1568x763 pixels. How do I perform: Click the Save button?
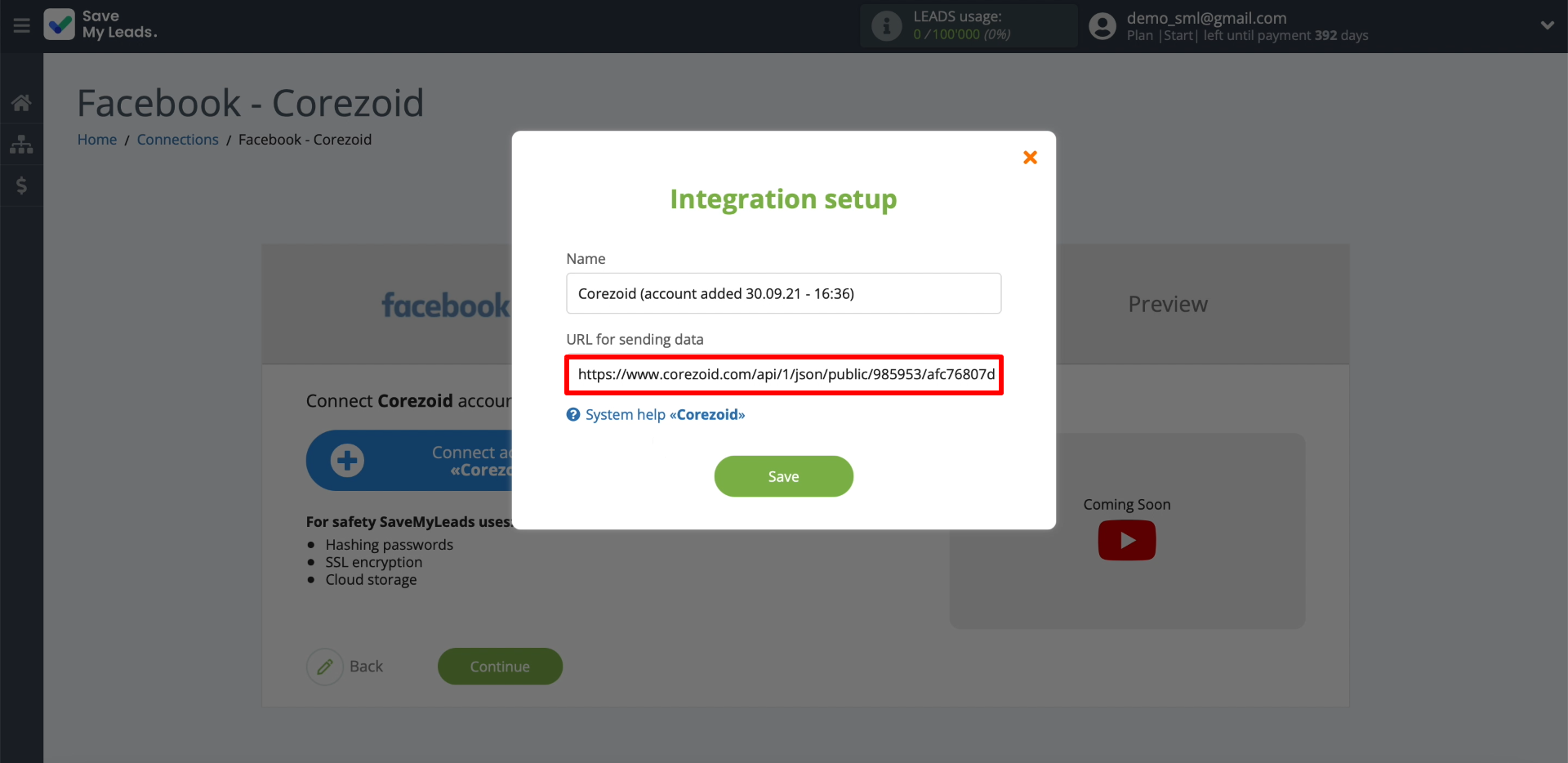pos(783,476)
